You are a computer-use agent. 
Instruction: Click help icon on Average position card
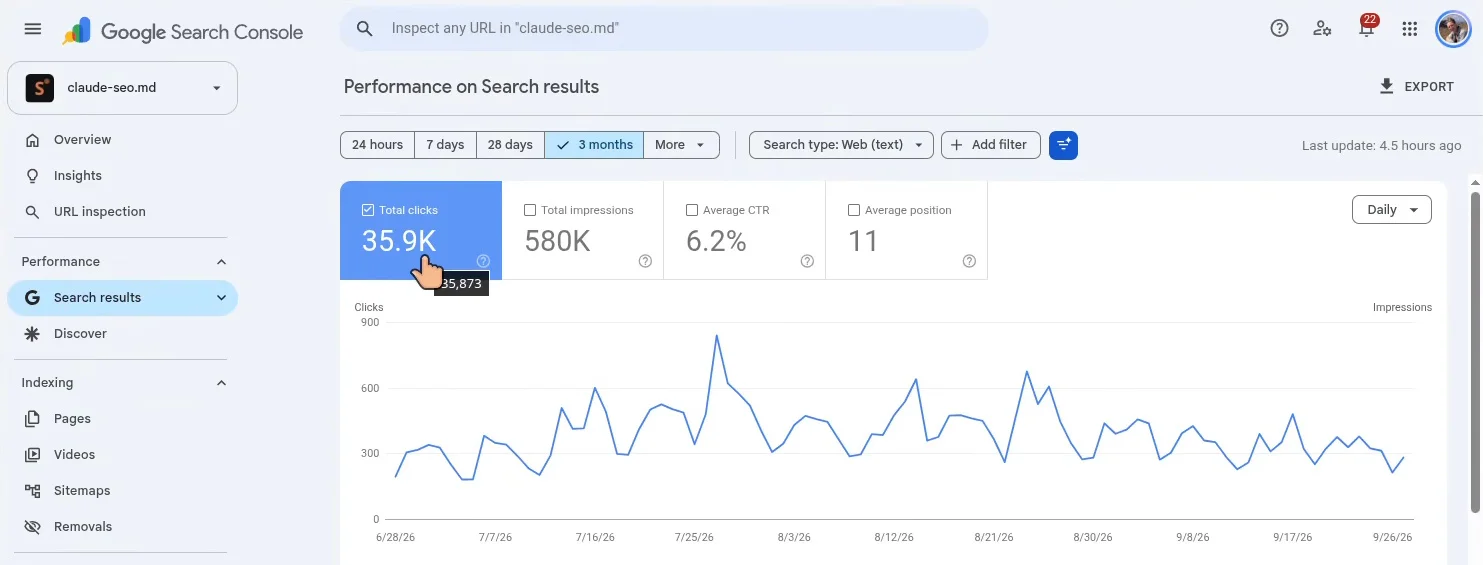[969, 261]
